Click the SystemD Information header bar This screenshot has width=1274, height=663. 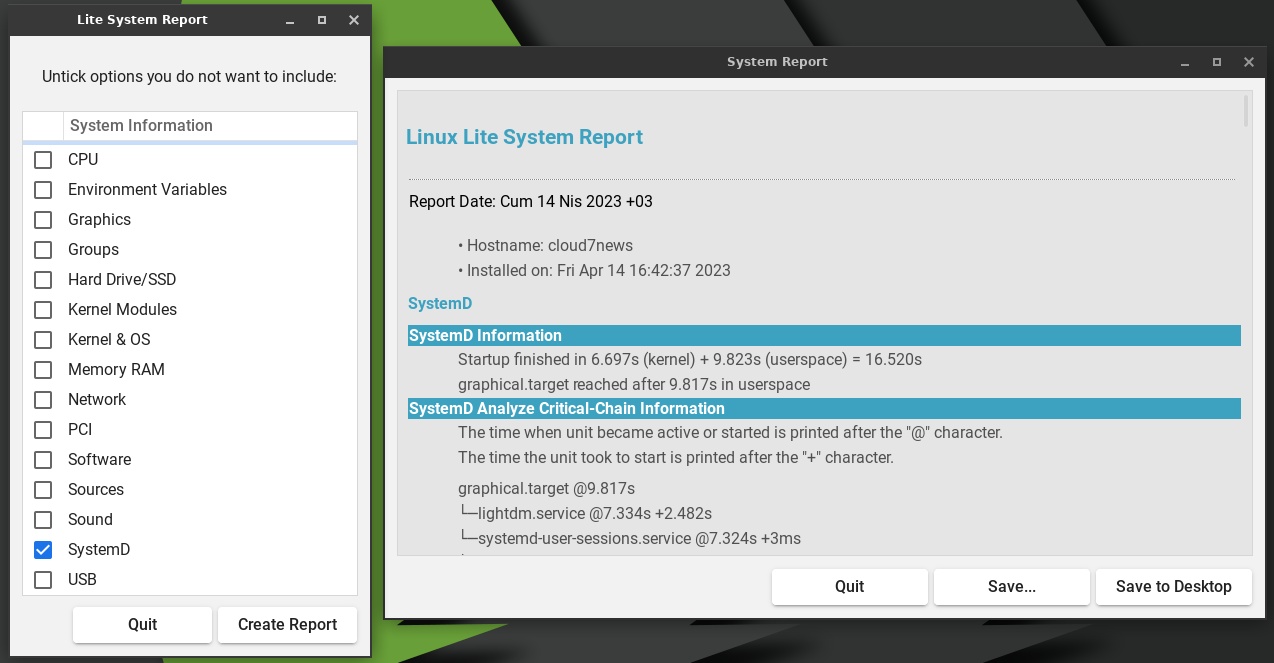click(x=824, y=336)
